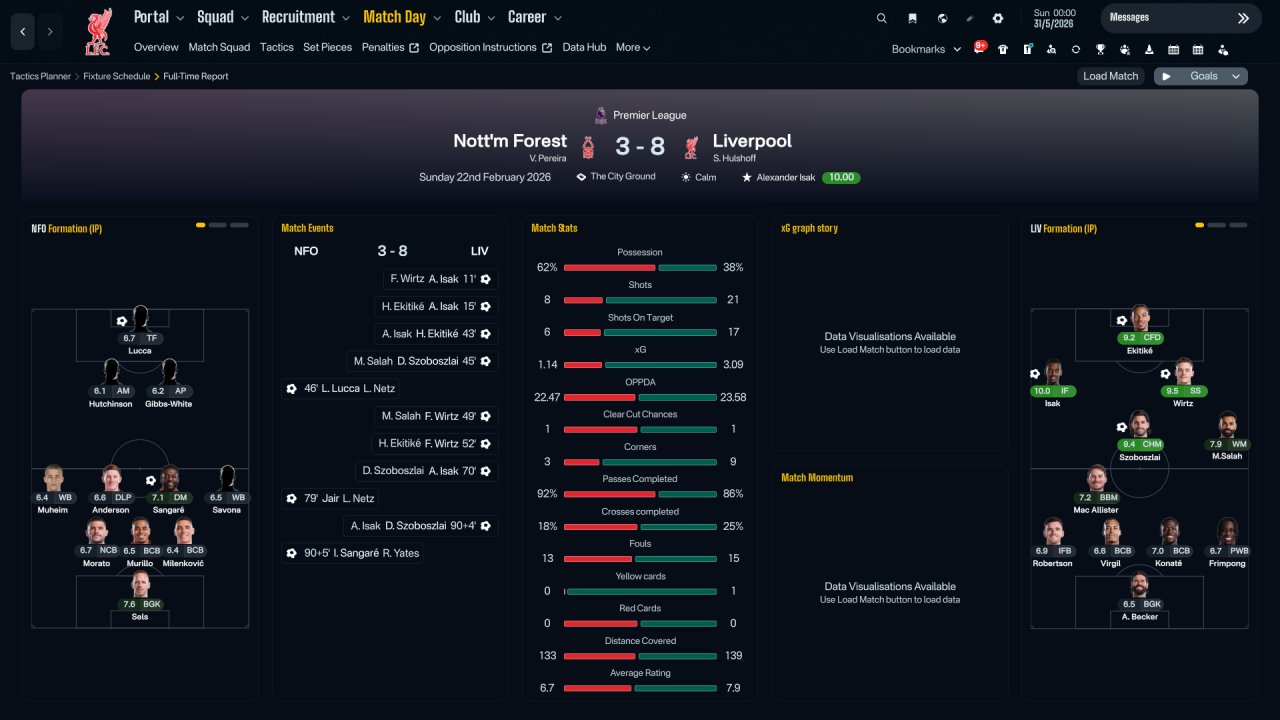Go to Fixture Schedule breadcrumb
1280x720 pixels.
116,76
